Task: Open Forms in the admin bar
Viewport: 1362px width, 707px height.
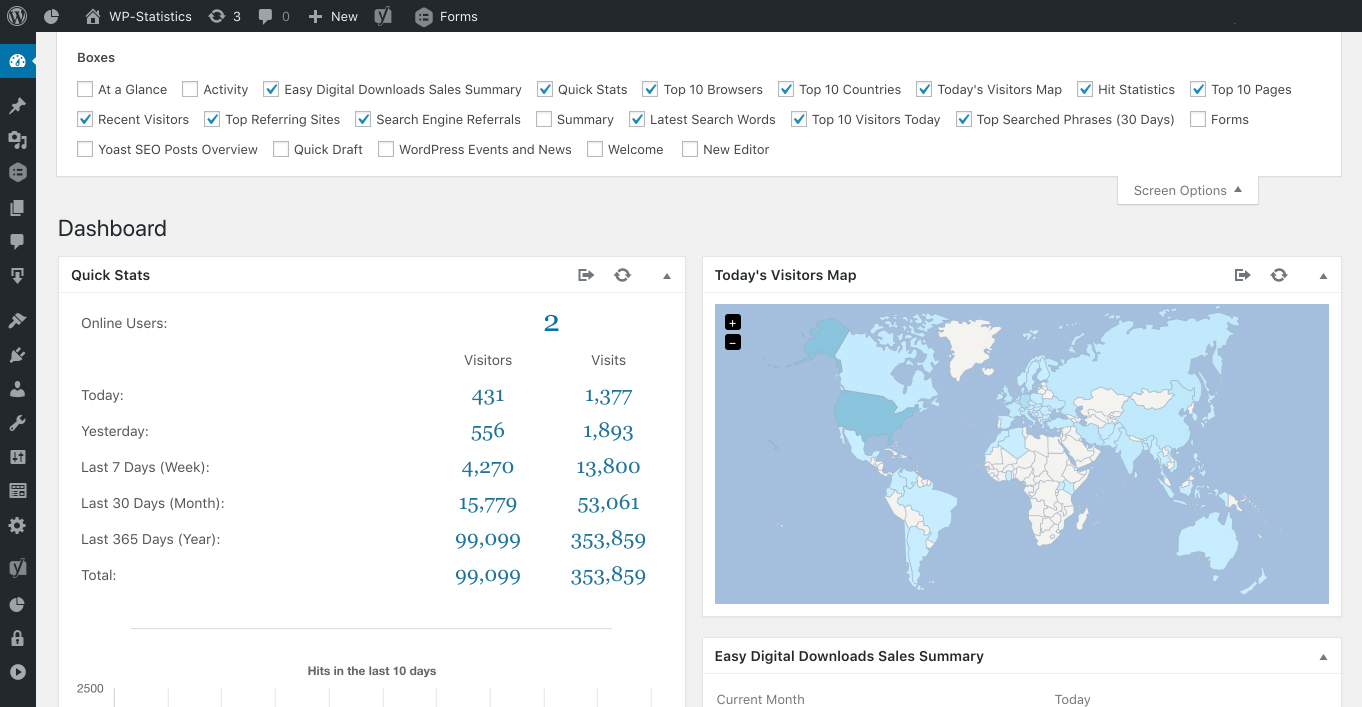Action: pos(446,16)
